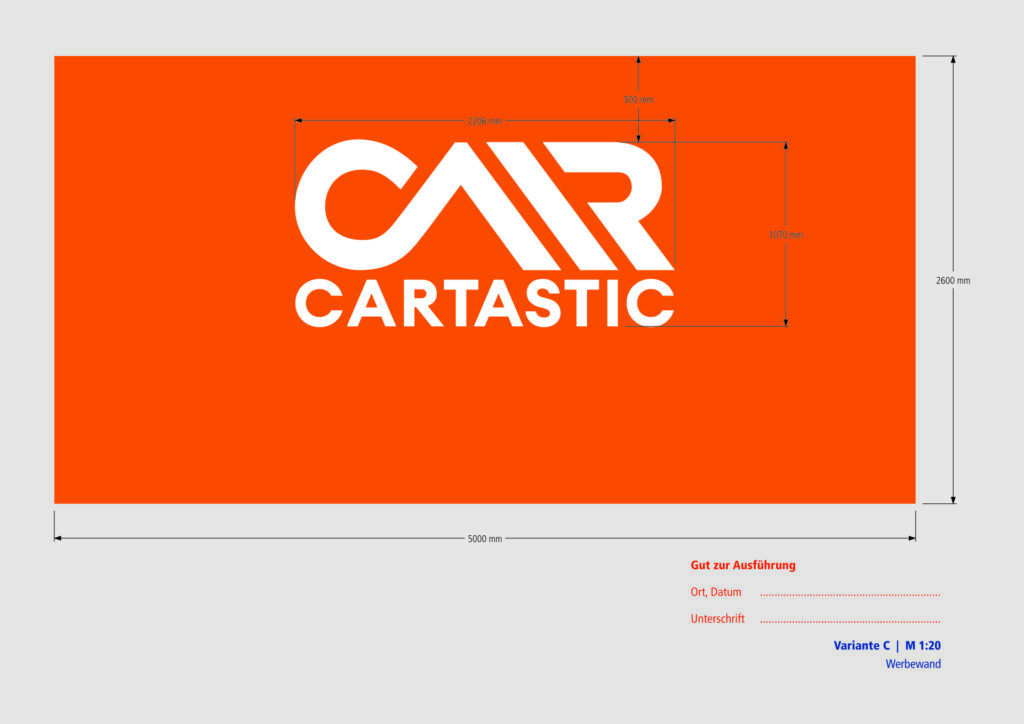Click the 2600 mm wall height label
This screenshot has height=724, width=1024.
953,281
